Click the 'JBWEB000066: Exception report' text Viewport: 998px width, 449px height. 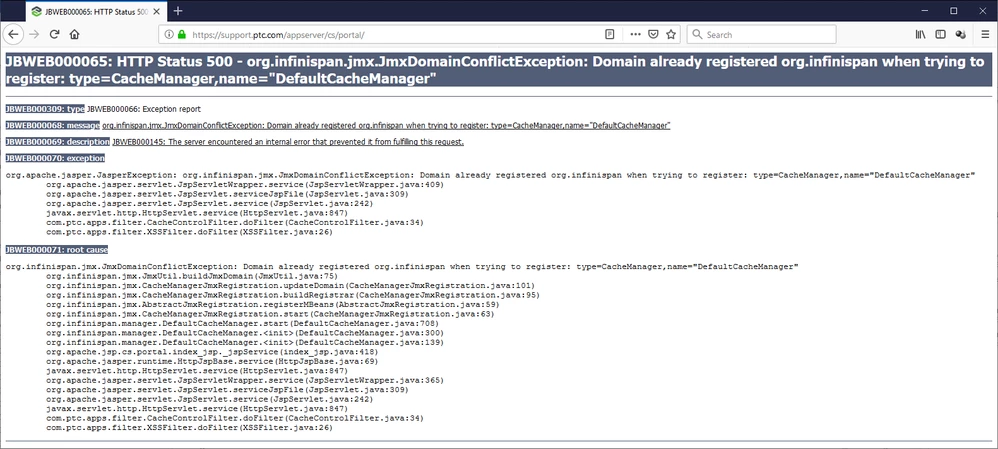click(143, 109)
